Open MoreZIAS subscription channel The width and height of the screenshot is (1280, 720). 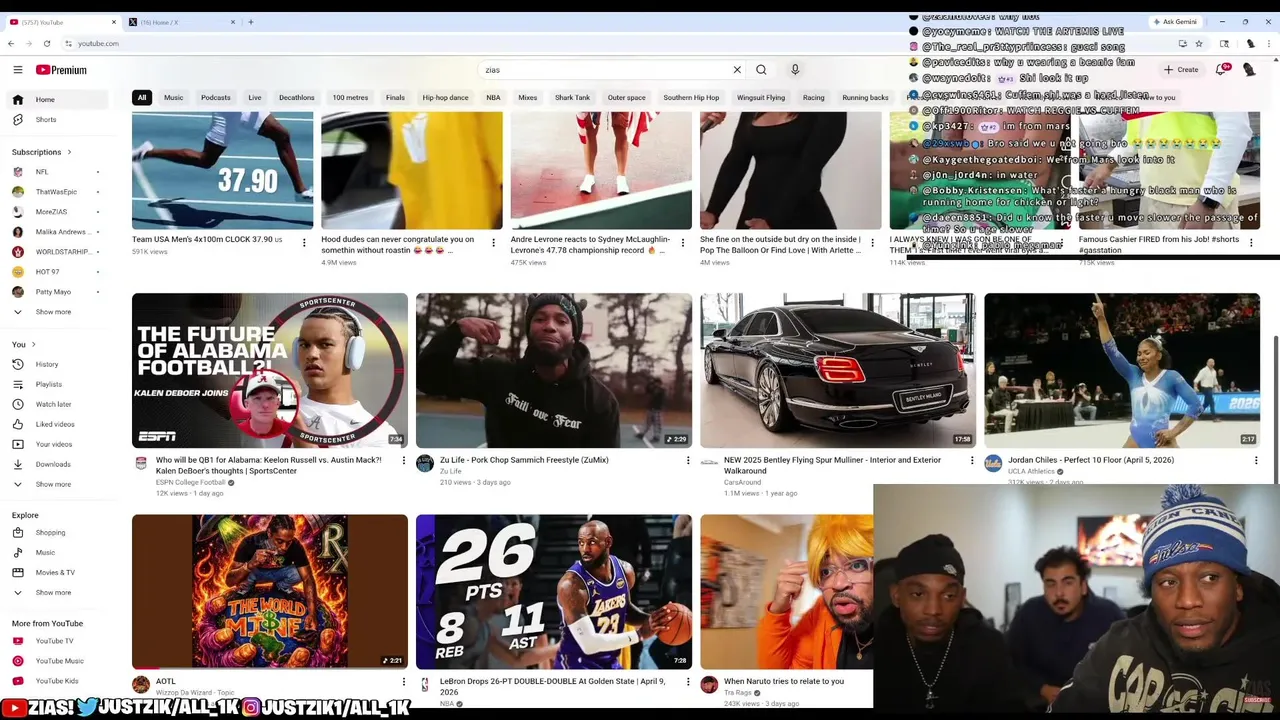51,212
